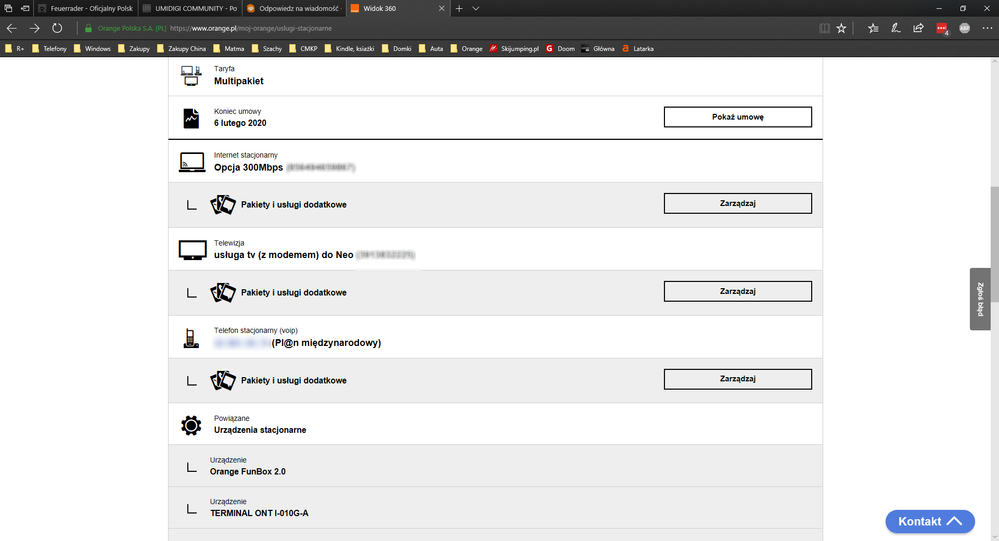Screen dimensions: 999x541
Task: Click the television icon next to Telewizja
Action: pos(191,250)
